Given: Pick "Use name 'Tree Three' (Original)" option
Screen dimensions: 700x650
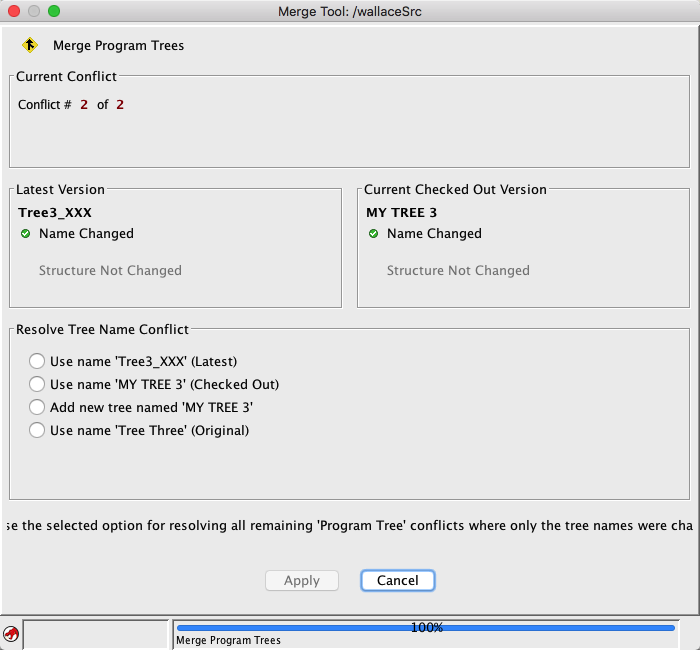Looking at the screenshot, I should click(37, 430).
